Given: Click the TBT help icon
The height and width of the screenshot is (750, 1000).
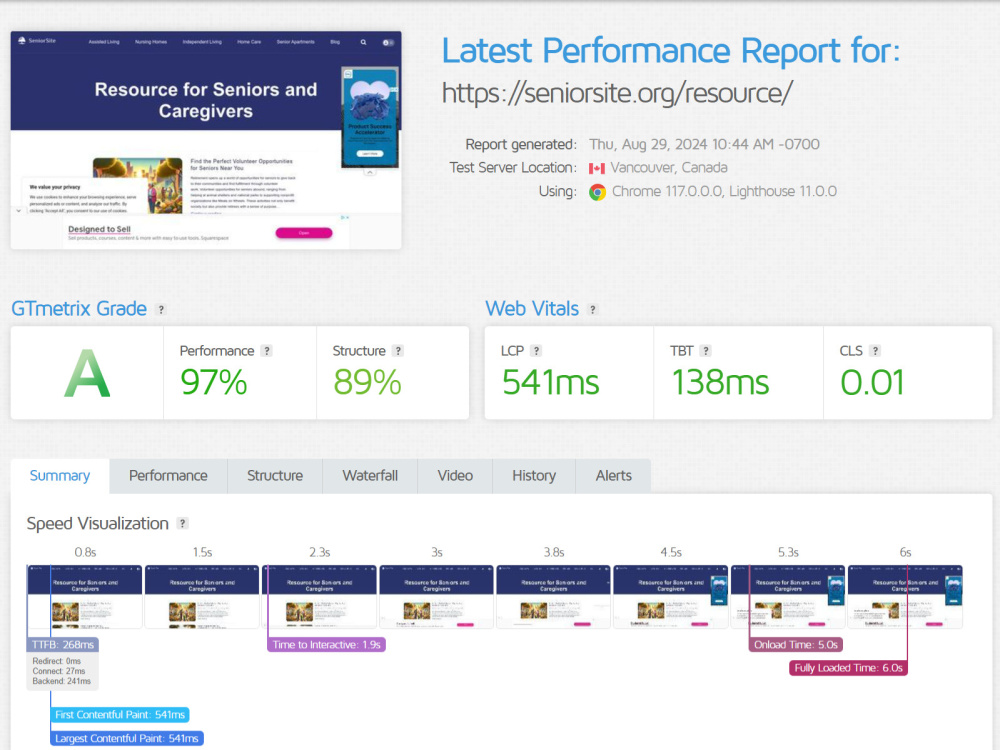Looking at the screenshot, I should [x=705, y=351].
